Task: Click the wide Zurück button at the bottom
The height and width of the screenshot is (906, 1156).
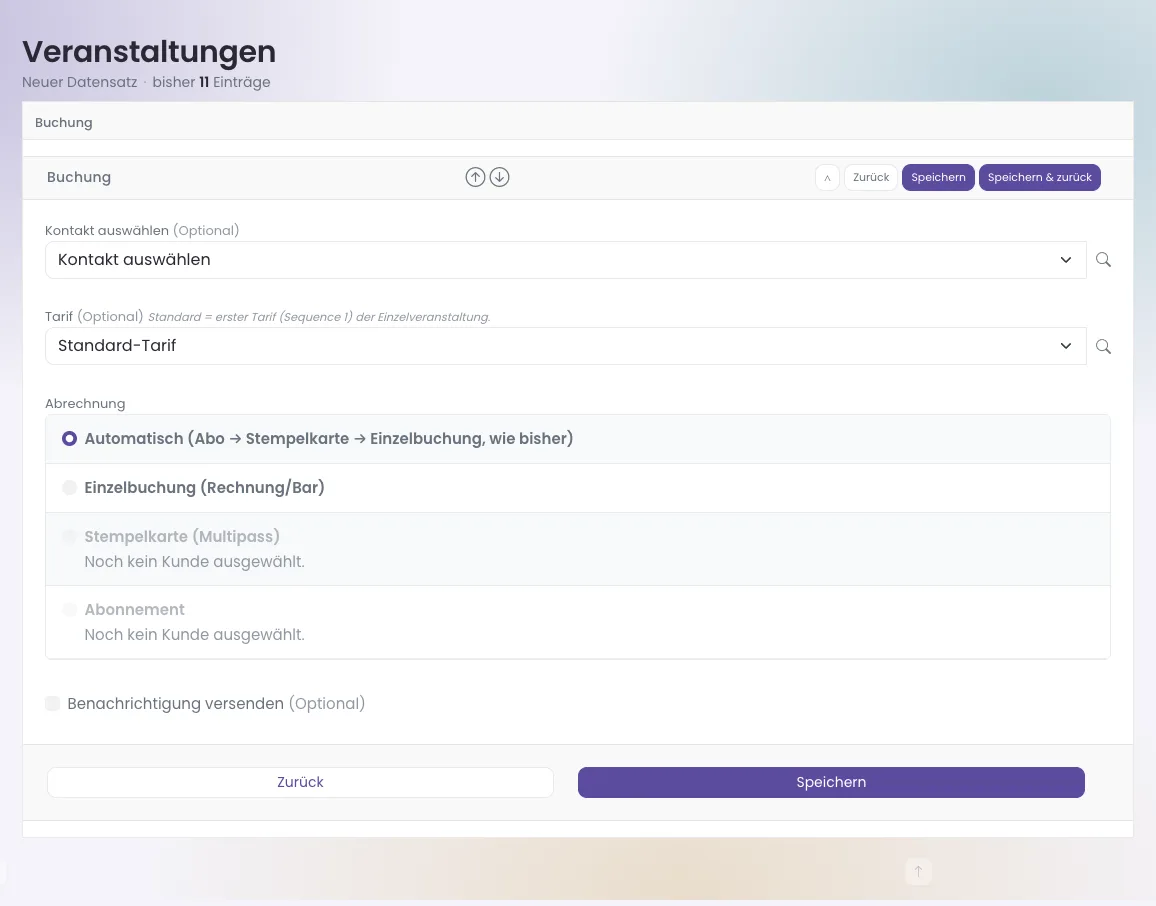Action: tap(300, 782)
